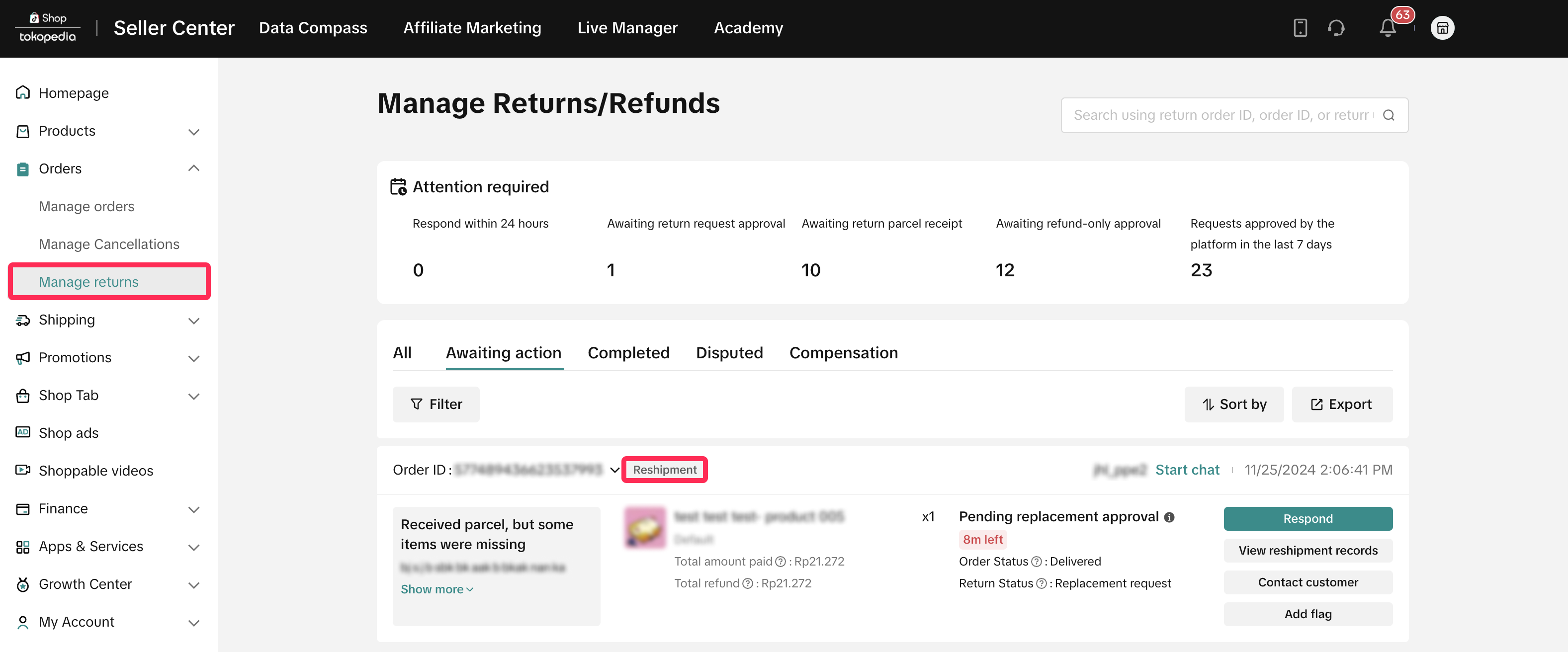
Task: Switch to the Completed tab
Action: pyautogui.click(x=628, y=353)
